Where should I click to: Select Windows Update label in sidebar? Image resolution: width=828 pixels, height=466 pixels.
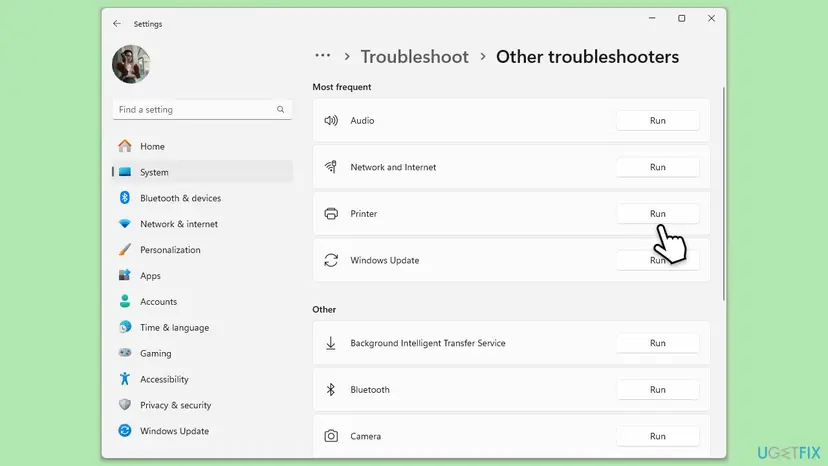point(174,431)
